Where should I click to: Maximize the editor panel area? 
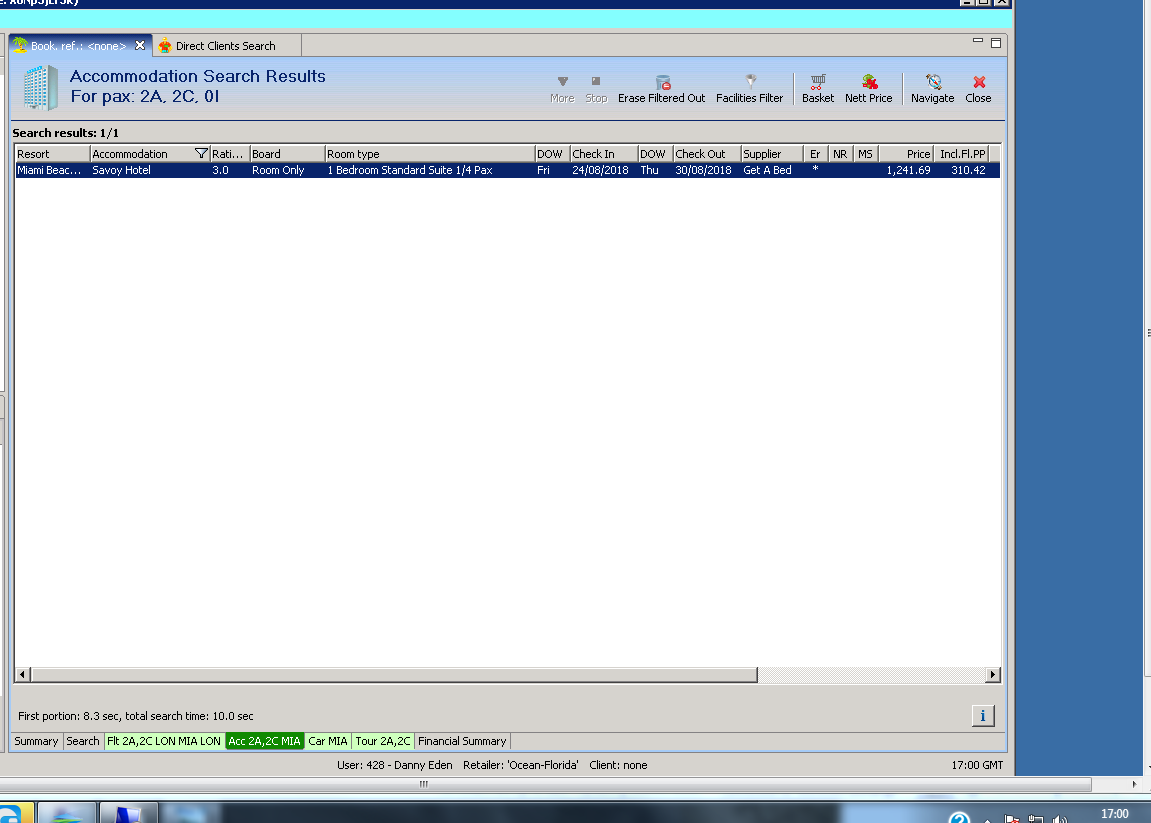996,43
